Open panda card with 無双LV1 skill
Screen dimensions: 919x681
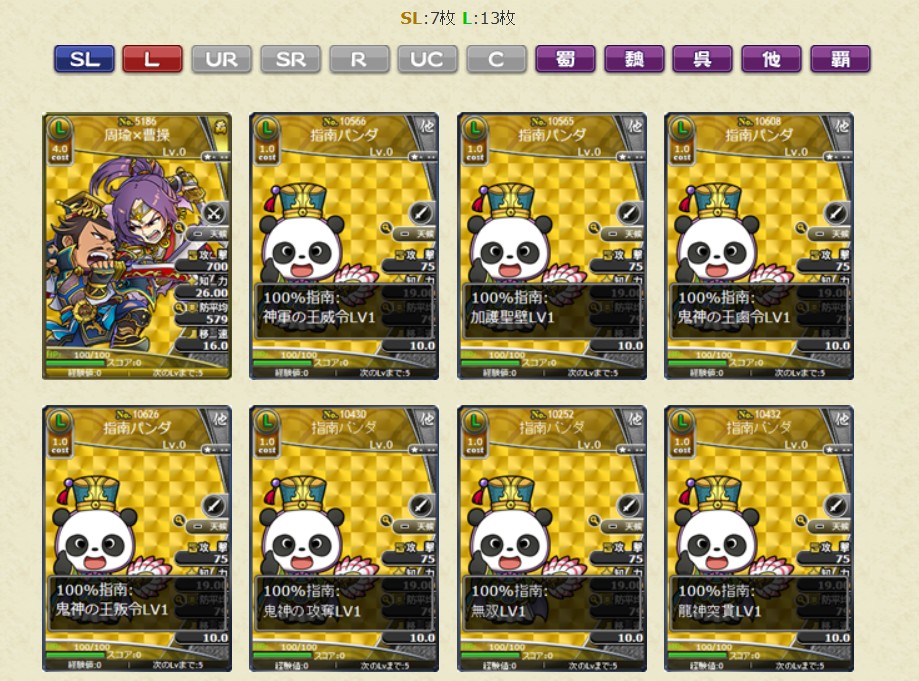(552, 538)
